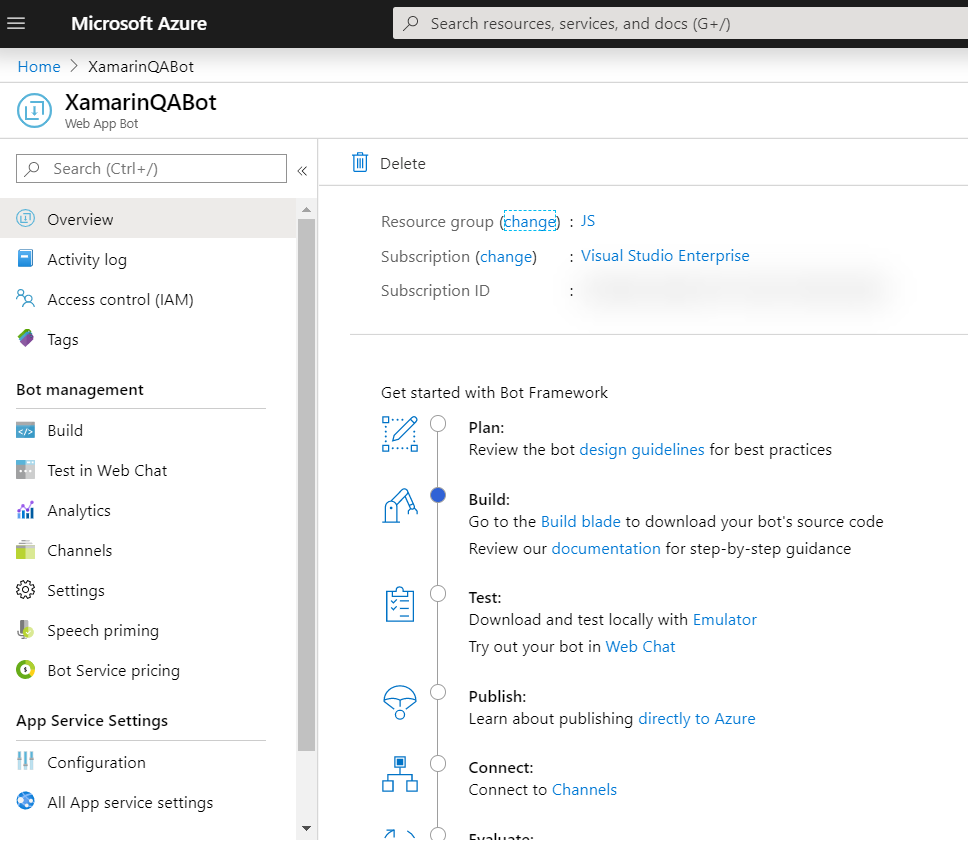Click the Plan step timeline circle

coord(438,423)
